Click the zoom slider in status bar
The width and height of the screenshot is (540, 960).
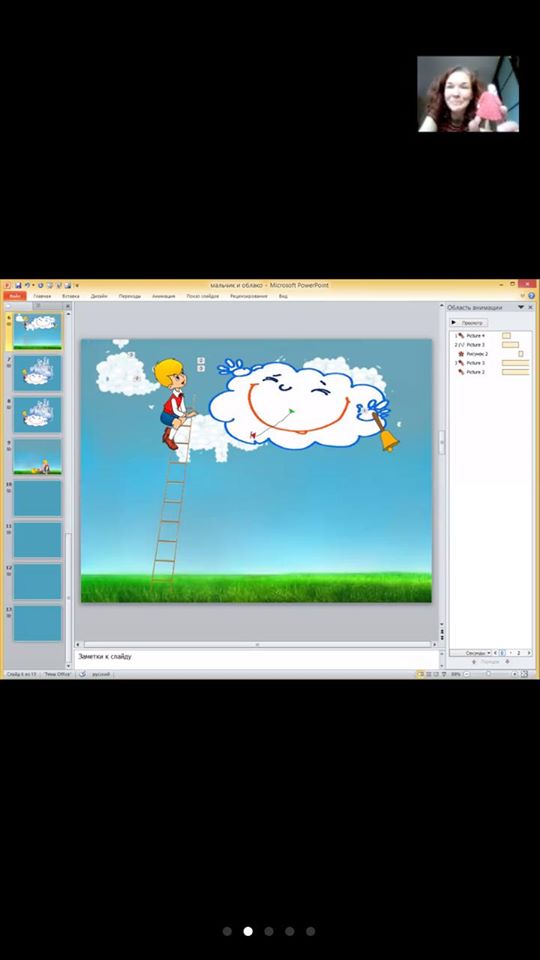[x=489, y=674]
